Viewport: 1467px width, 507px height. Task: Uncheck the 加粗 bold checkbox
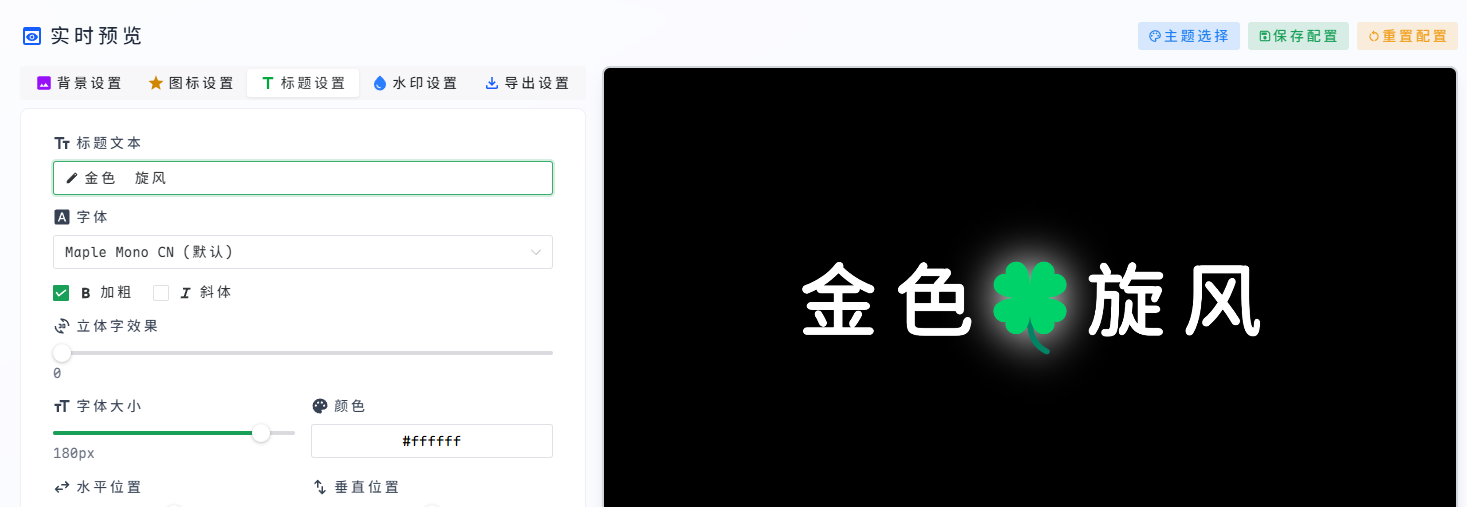coord(61,293)
